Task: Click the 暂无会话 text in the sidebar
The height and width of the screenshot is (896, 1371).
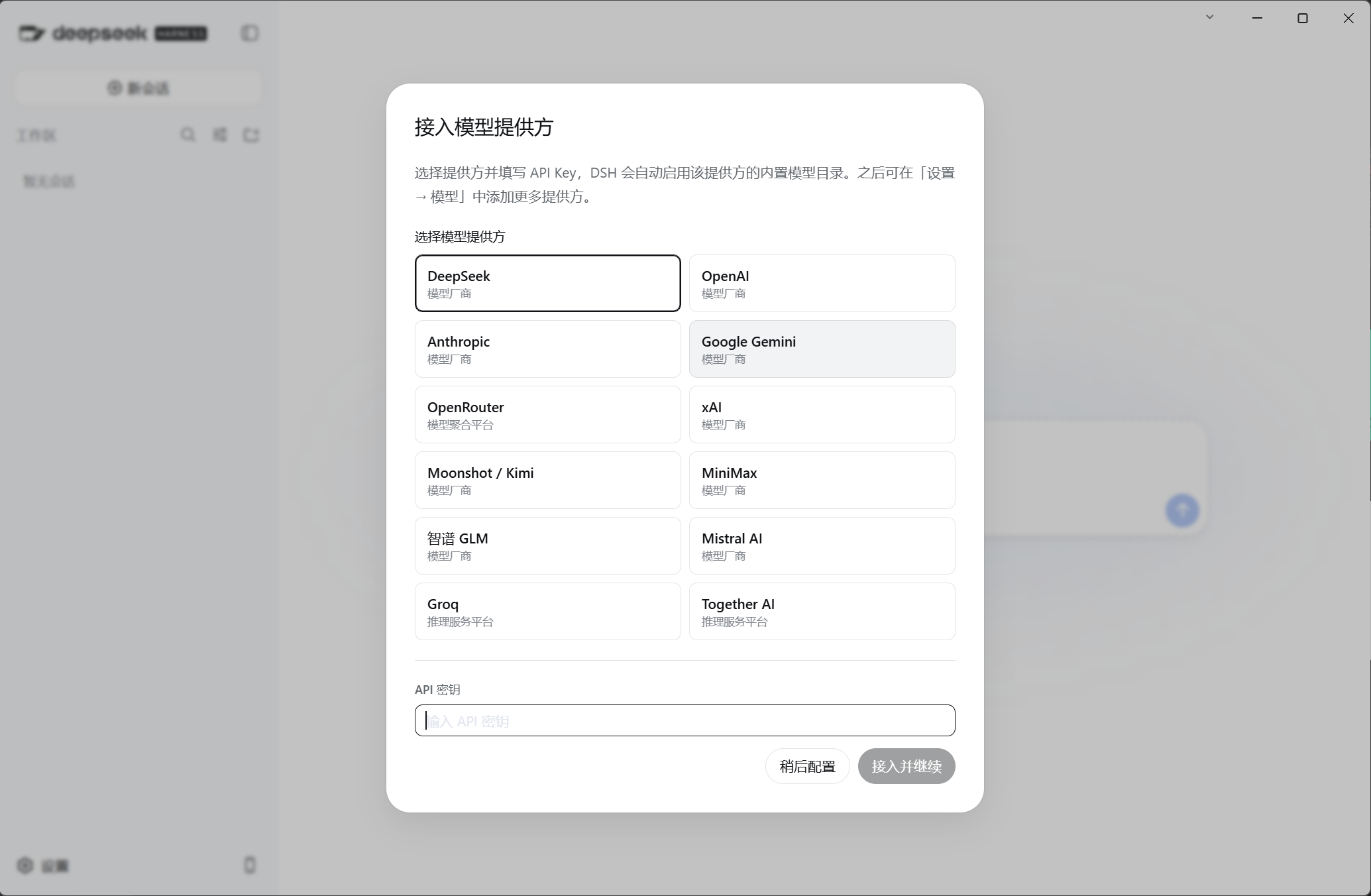Action: (x=49, y=182)
